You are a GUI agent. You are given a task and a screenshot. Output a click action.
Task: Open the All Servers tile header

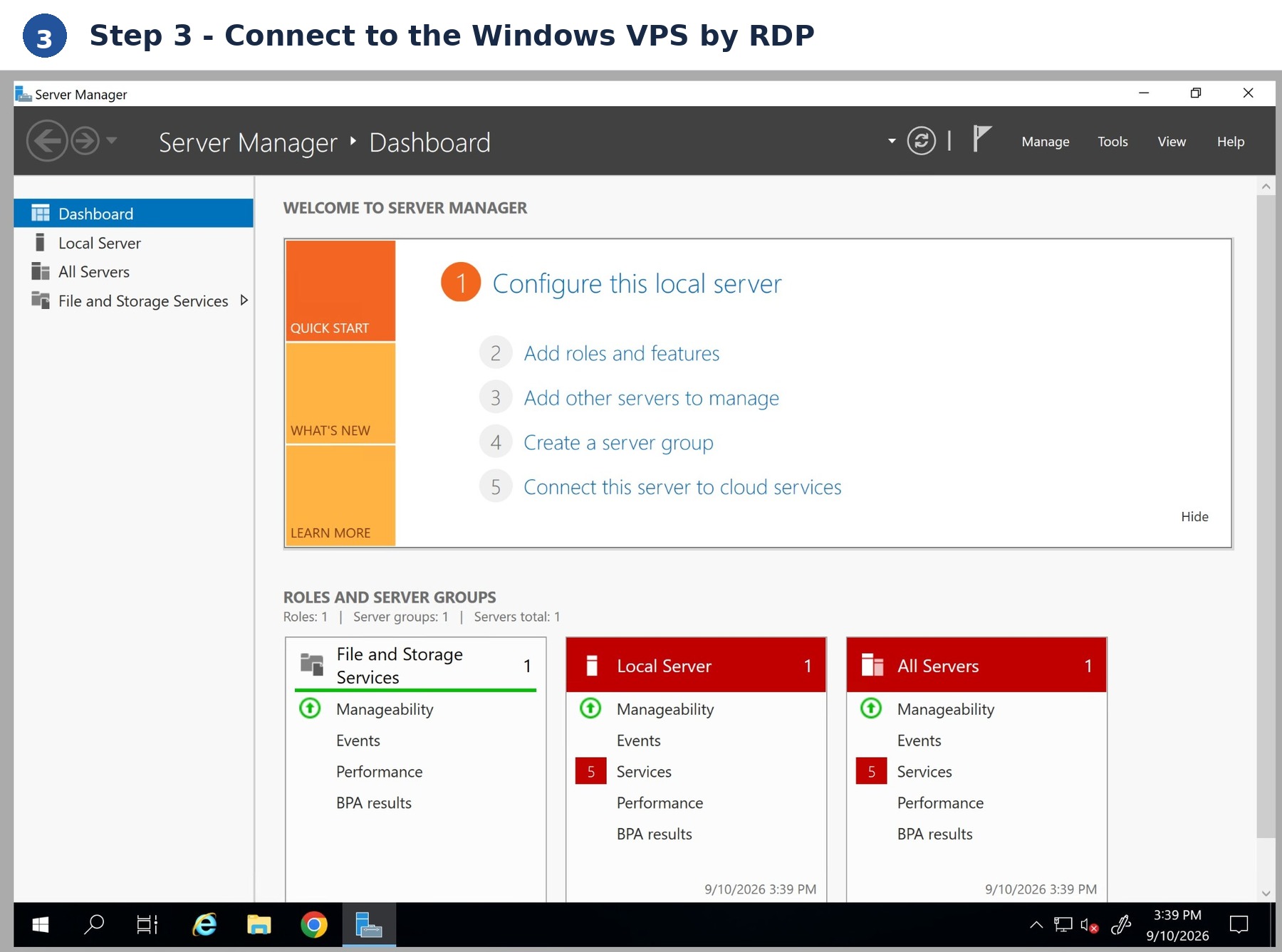pos(976,666)
